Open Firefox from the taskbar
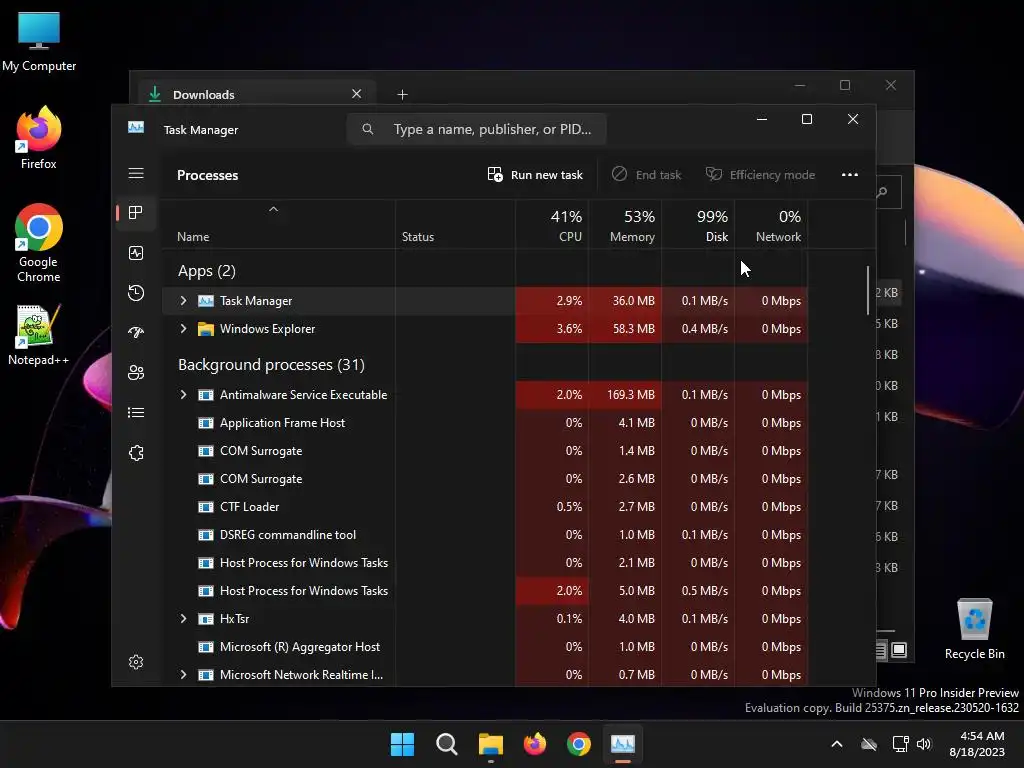The height and width of the screenshot is (768, 1024). coord(535,744)
